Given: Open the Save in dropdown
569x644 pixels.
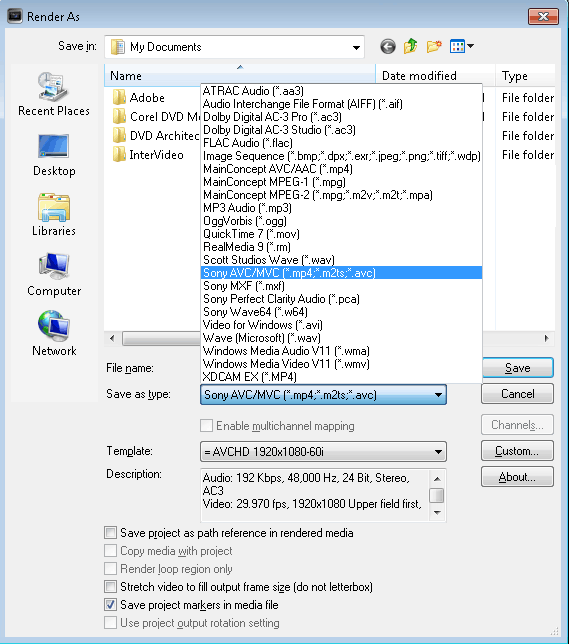Looking at the screenshot, I should tap(356, 47).
